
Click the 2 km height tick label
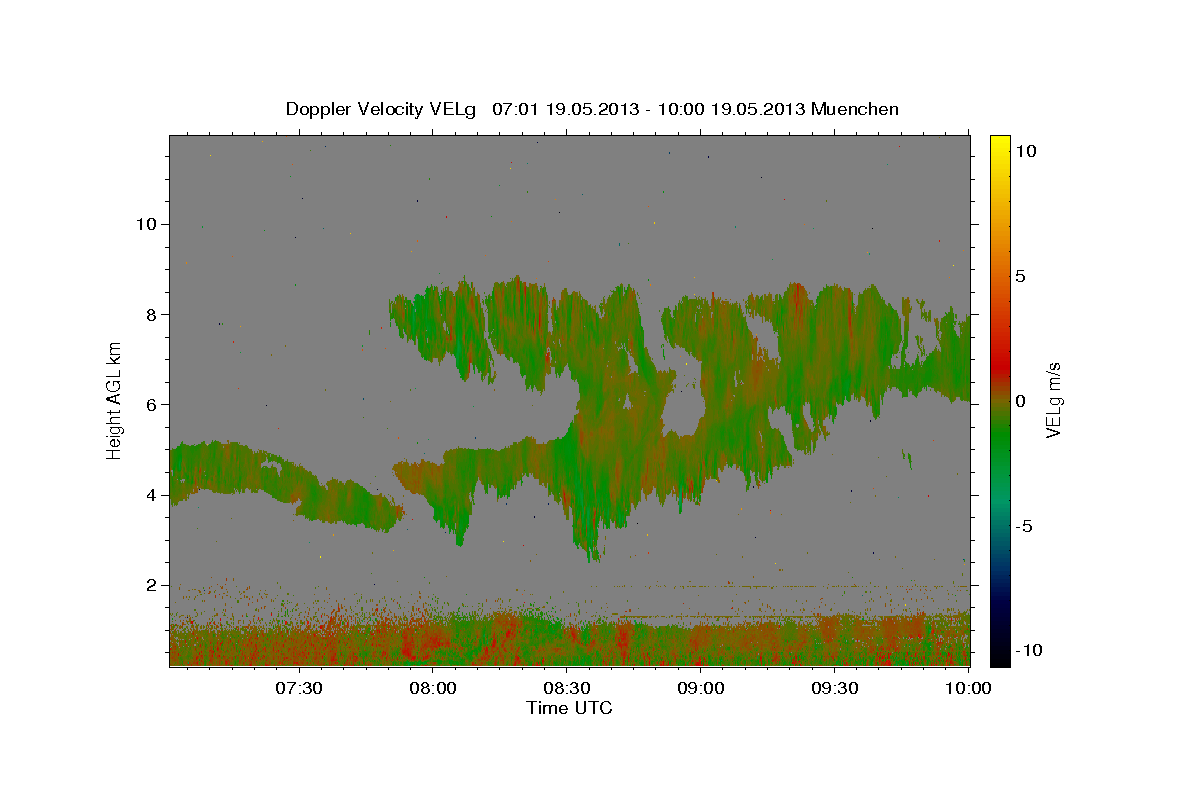152,585
